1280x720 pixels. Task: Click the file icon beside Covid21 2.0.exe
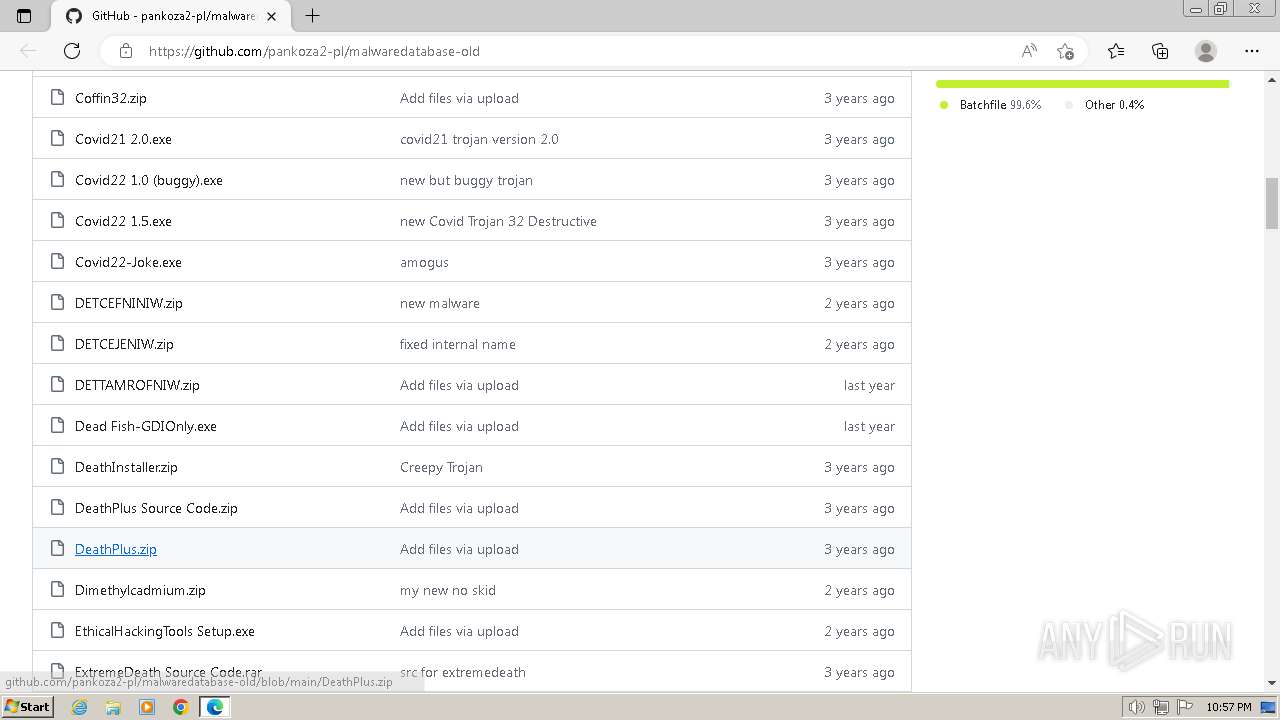click(57, 139)
